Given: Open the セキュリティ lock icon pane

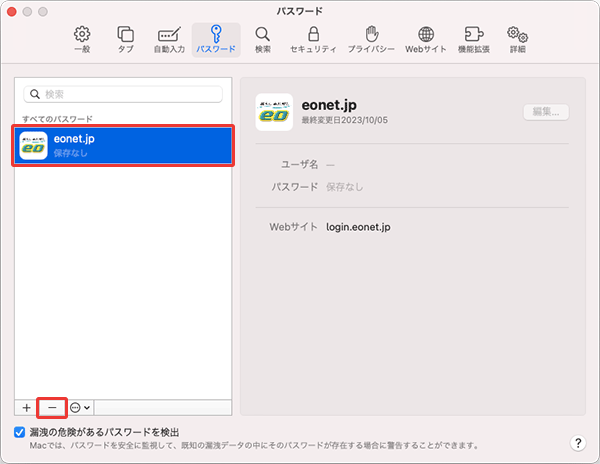Looking at the screenshot, I should [313, 39].
